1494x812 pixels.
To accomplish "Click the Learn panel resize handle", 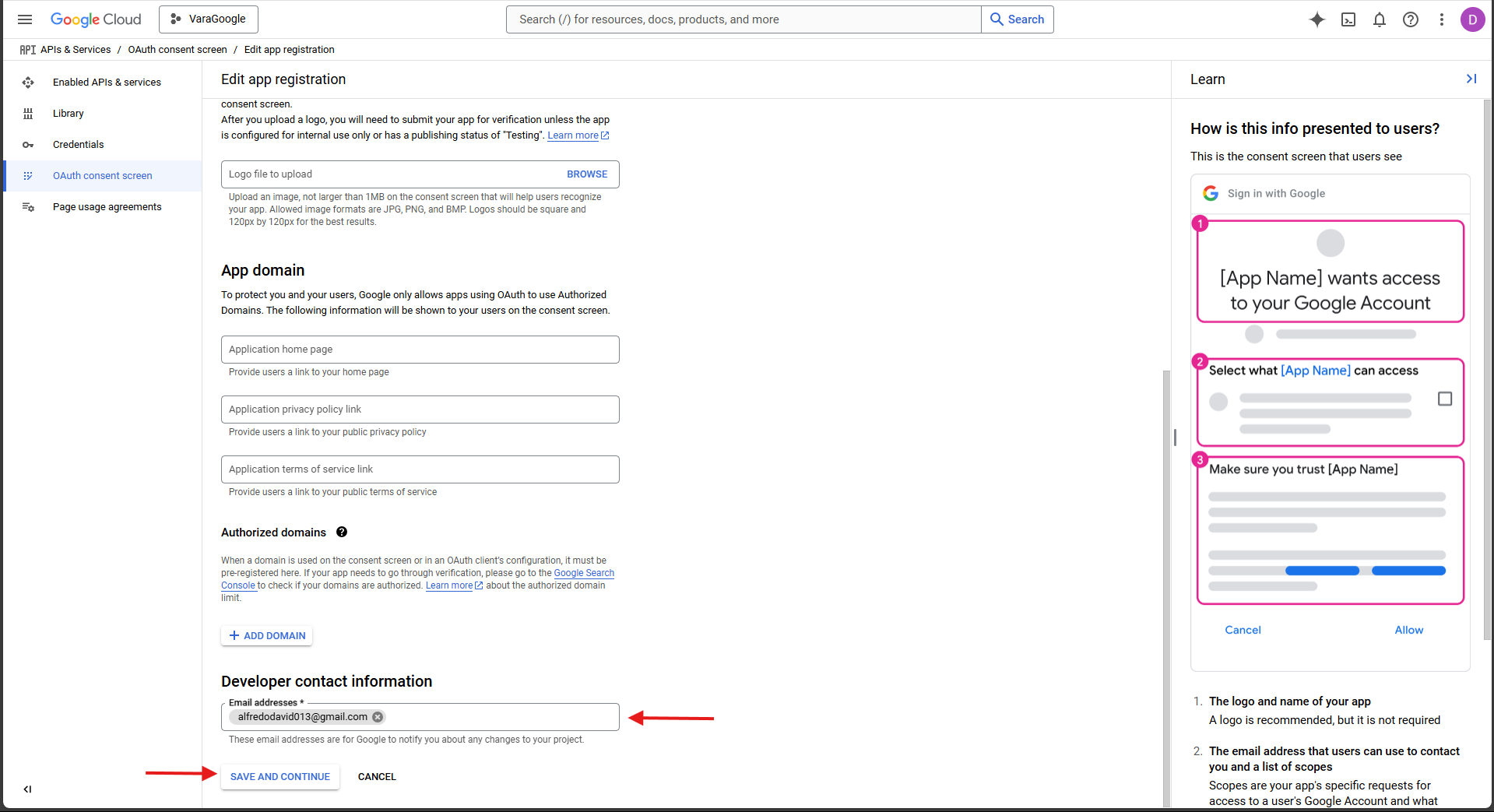I will point(1175,438).
